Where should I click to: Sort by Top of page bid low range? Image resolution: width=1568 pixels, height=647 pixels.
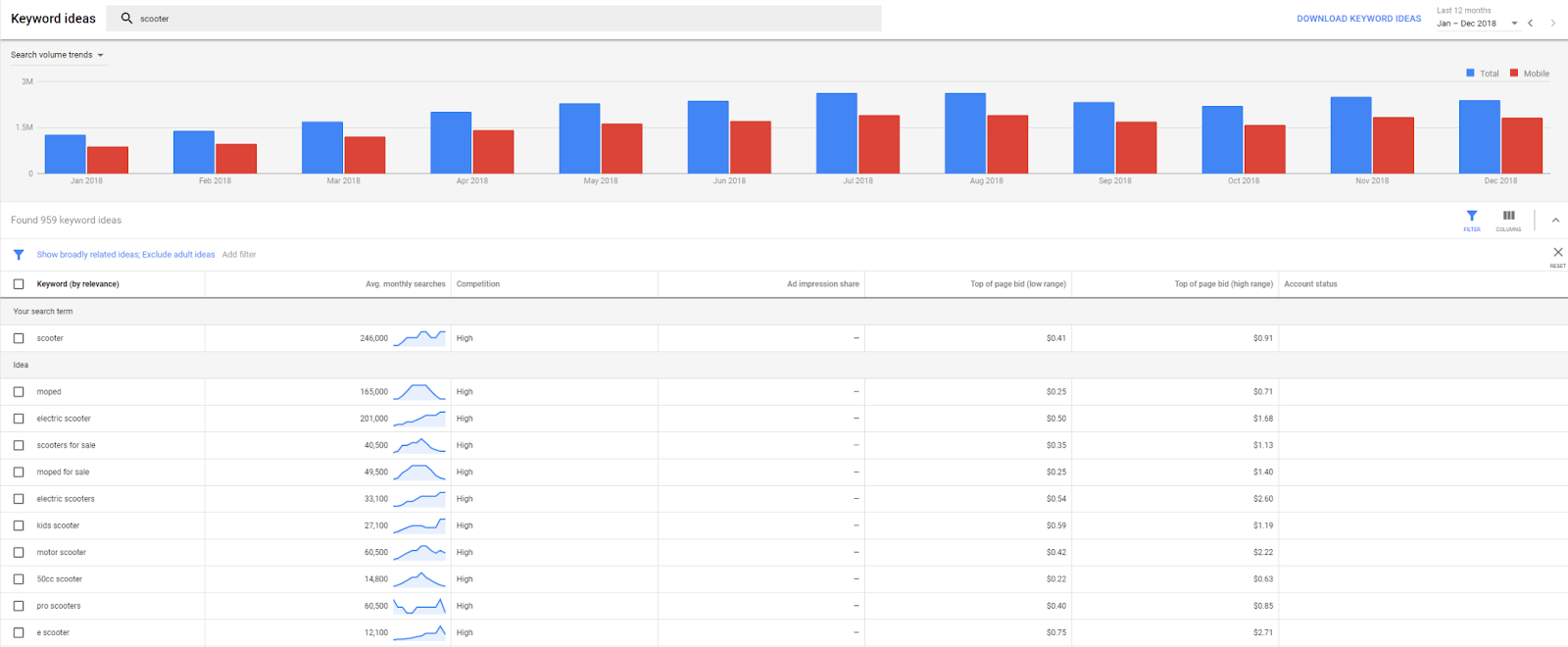point(1018,284)
